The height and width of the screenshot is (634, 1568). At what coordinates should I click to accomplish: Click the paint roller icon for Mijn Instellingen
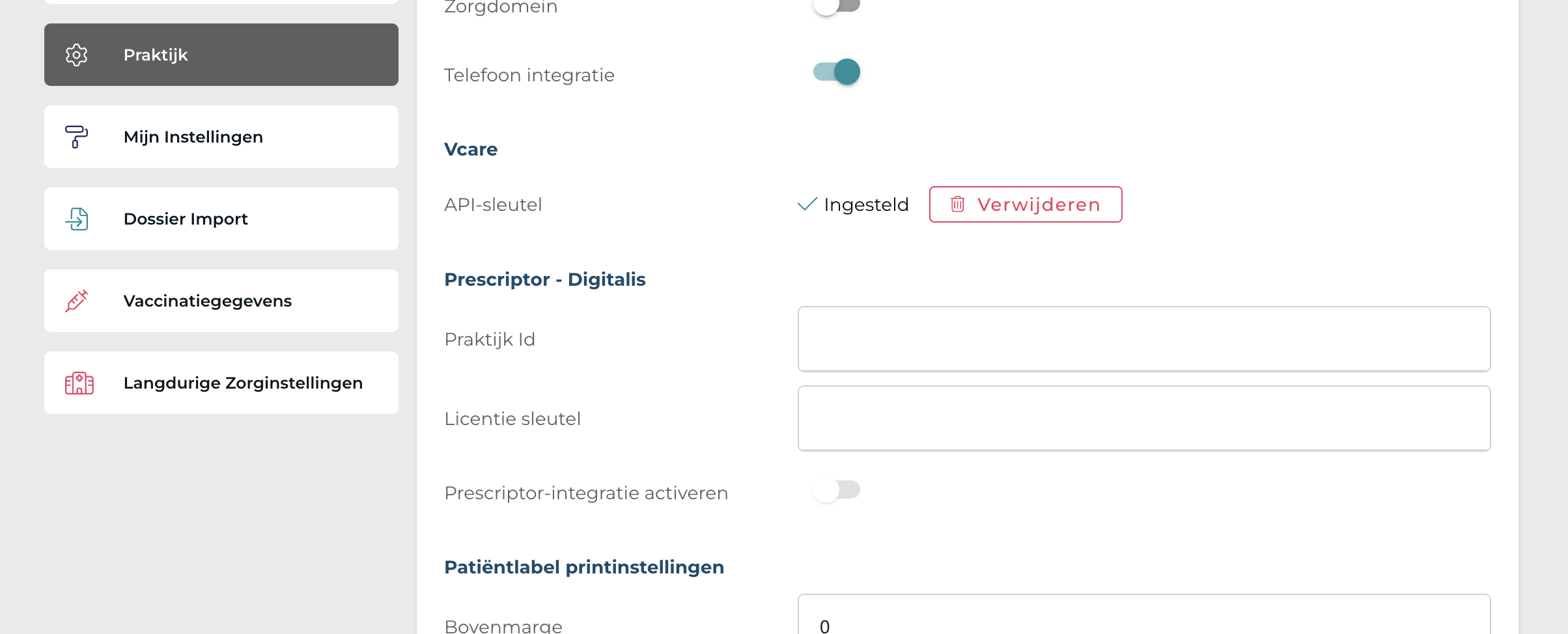[76, 137]
